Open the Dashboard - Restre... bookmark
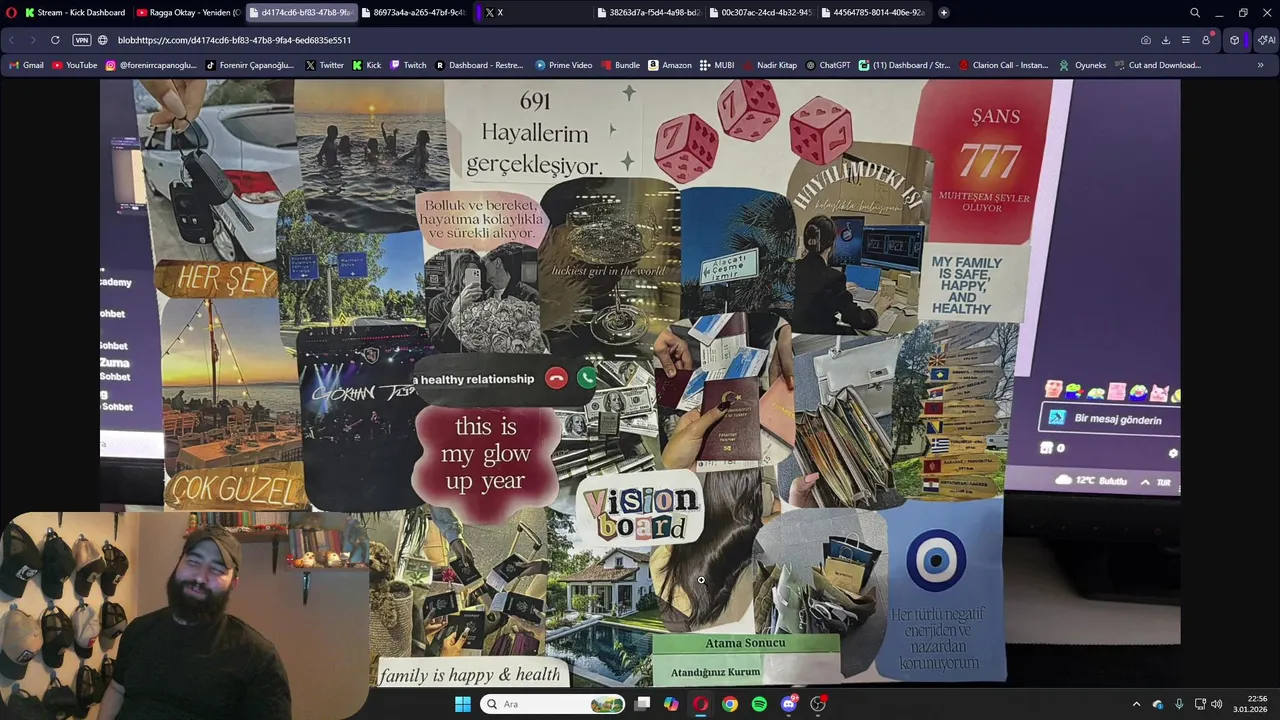The height and width of the screenshot is (720, 1280). 479,65
